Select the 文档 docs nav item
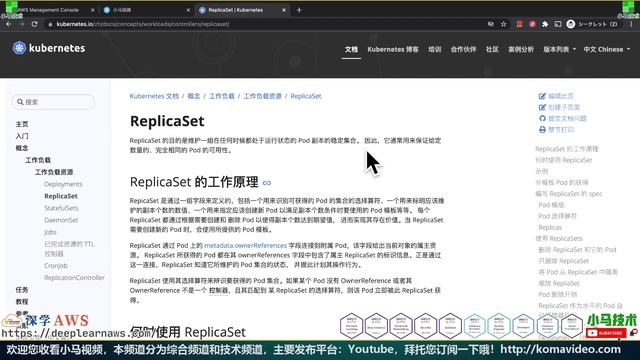 coord(351,49)
